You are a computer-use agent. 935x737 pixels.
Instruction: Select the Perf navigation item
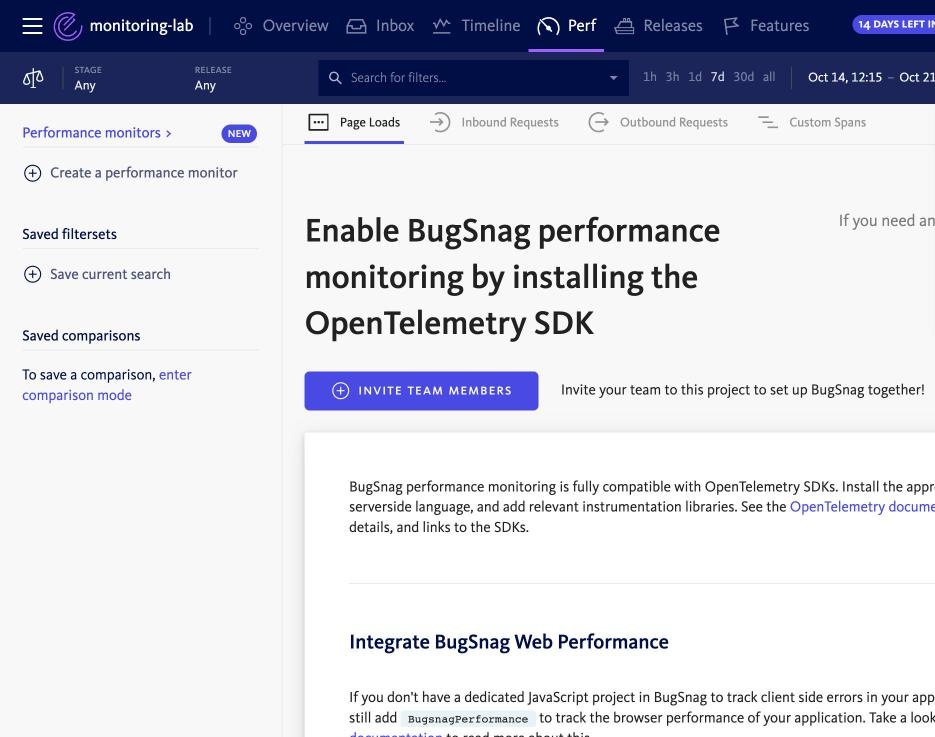point(566,26)
